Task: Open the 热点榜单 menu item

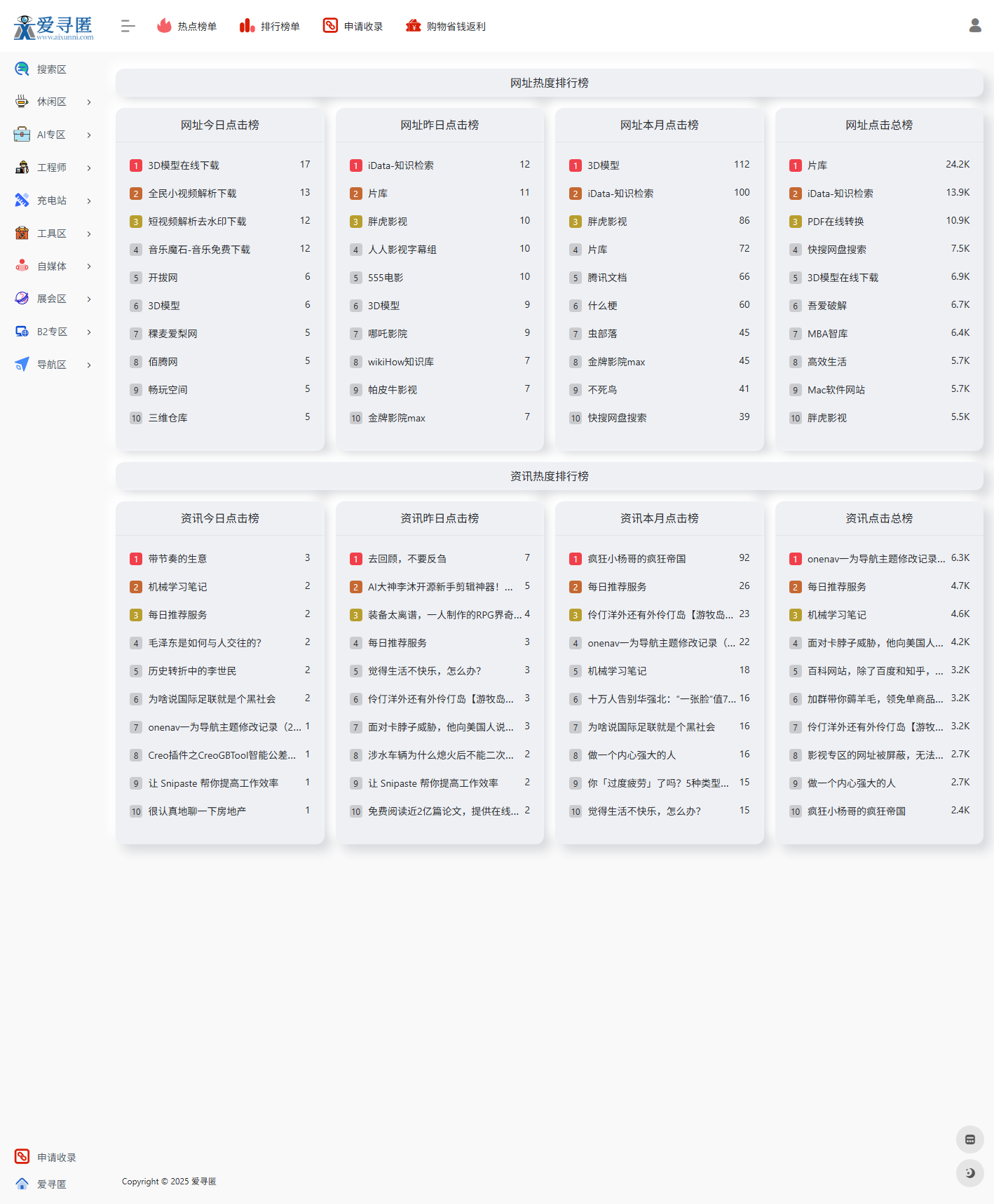Action: click(186, 27)
